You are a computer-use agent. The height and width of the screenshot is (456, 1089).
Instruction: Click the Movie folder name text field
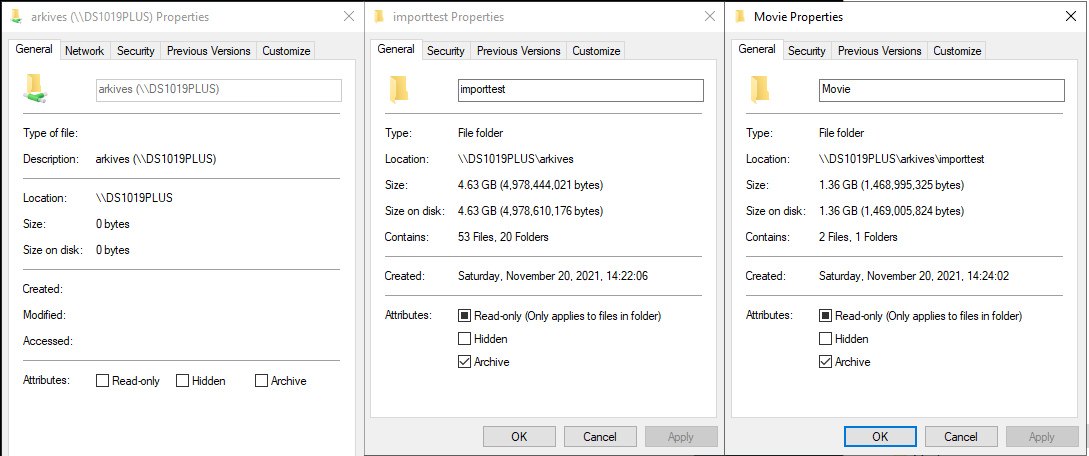940,90
